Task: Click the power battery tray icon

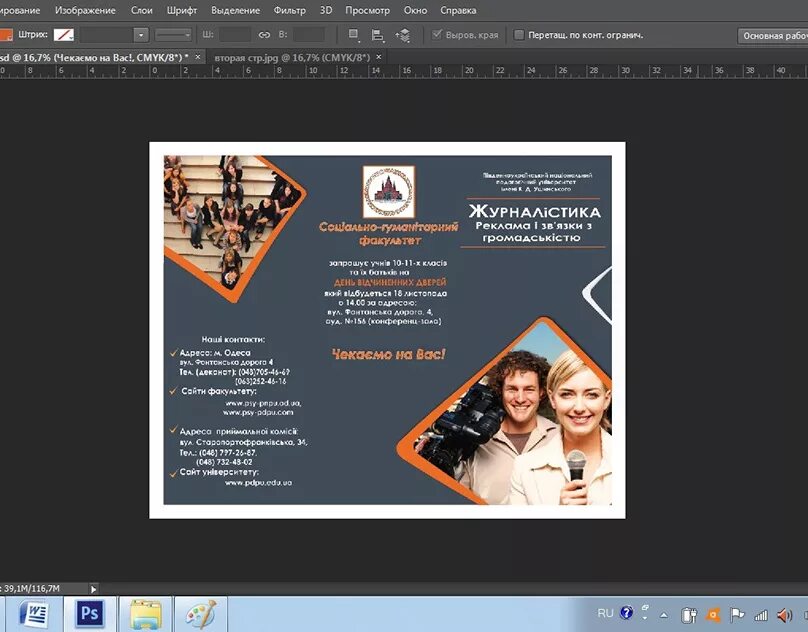Action: click(x=689, y=614)
